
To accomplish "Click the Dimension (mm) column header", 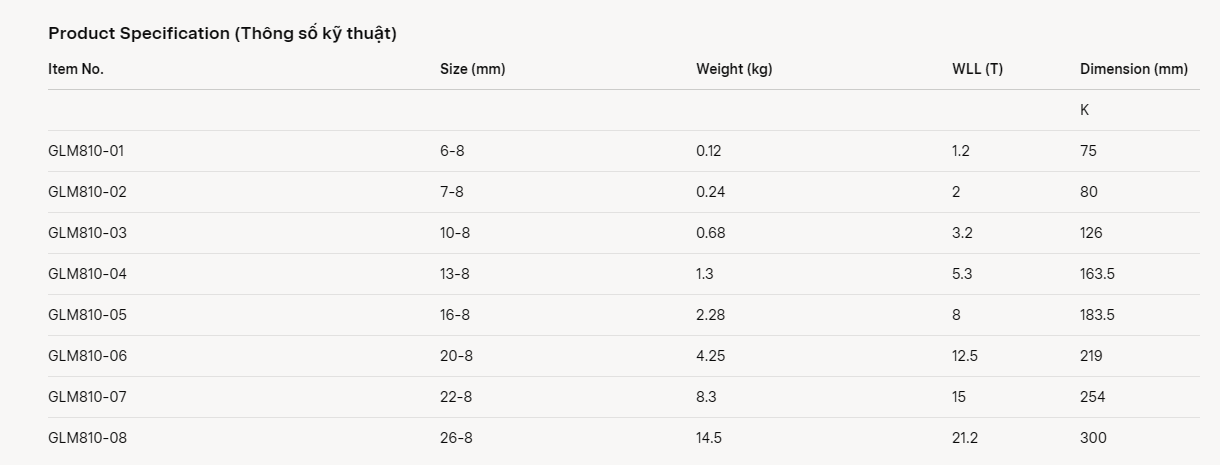I will [1133, 69].
